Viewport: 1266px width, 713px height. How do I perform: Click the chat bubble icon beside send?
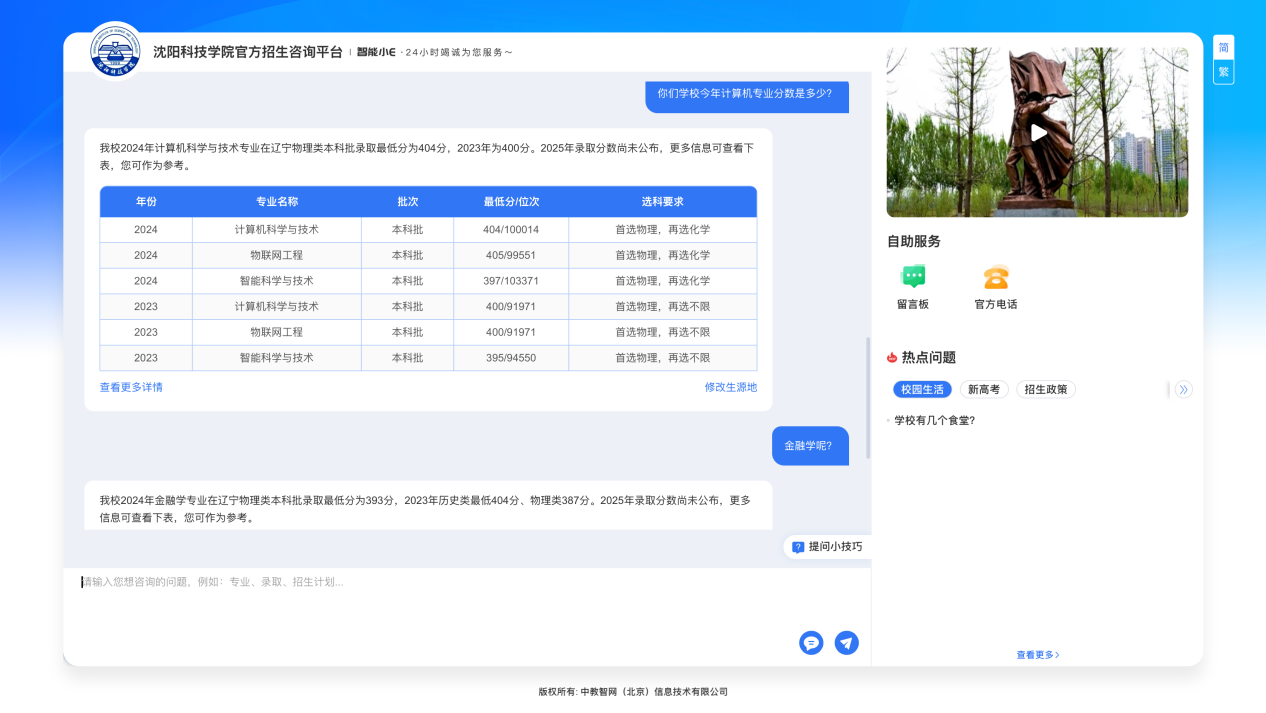pos(811,643)
